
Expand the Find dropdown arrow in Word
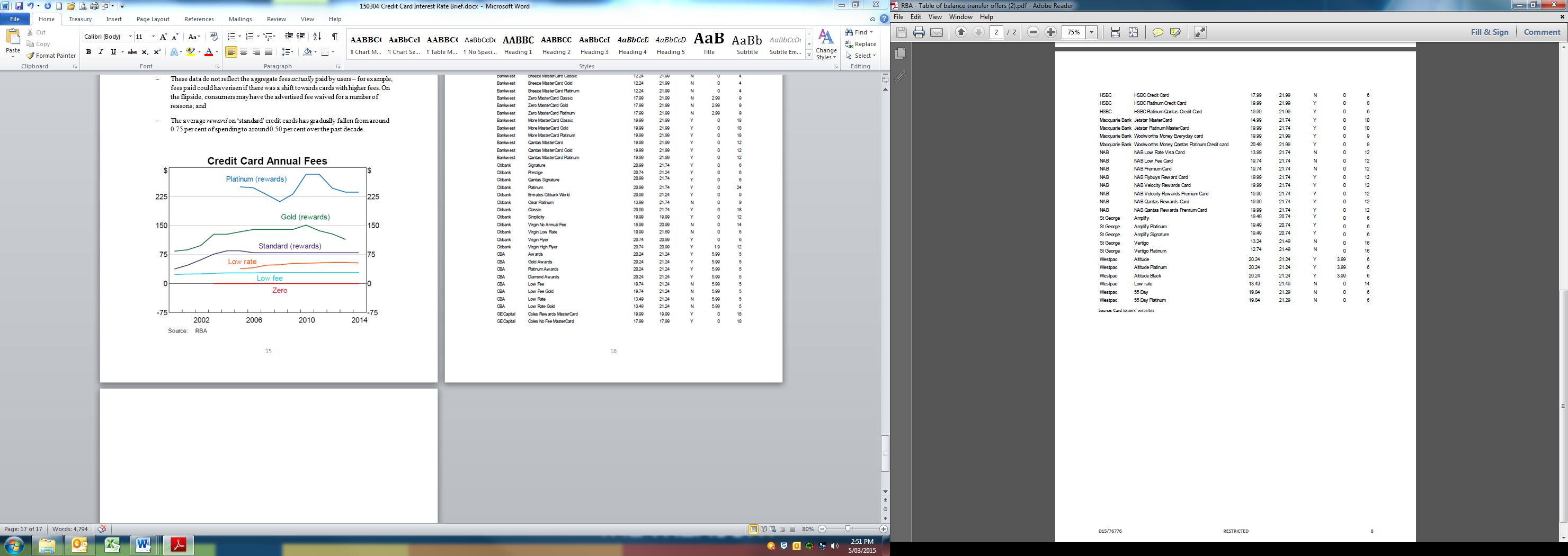coord(871,32)
